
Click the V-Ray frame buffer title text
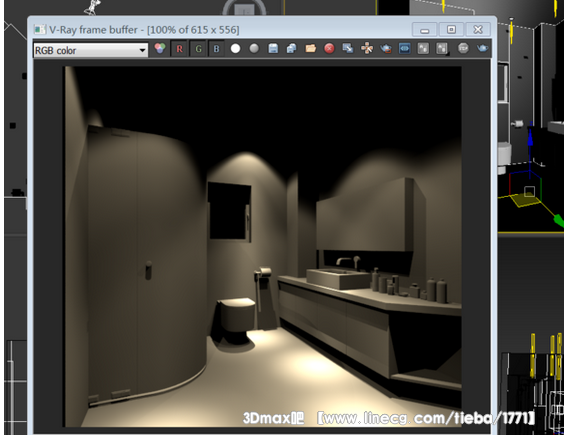(x=144, y=30)
